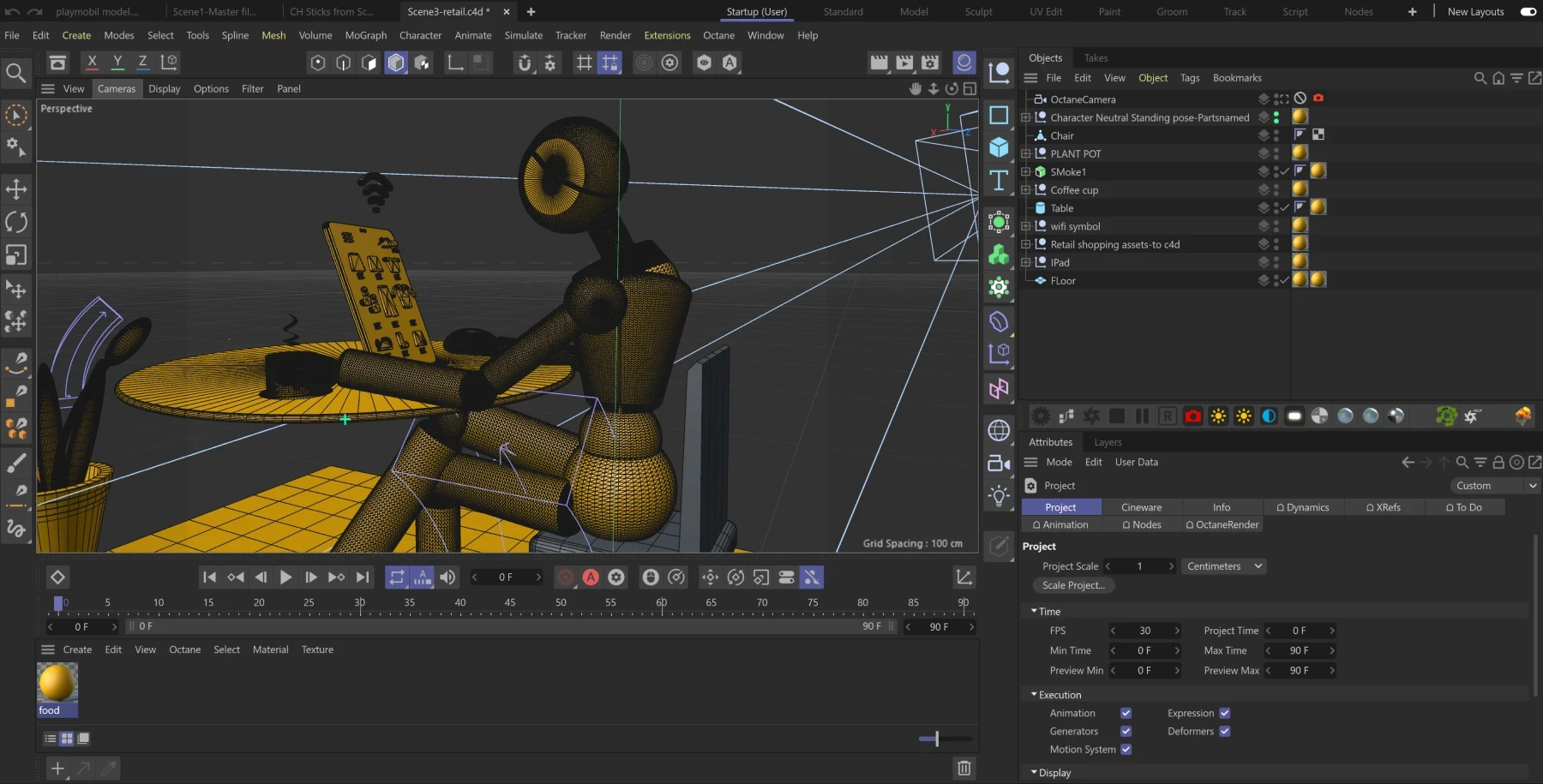Click the Text spline tool icon
1543x784 pixels.
[999, 181]
